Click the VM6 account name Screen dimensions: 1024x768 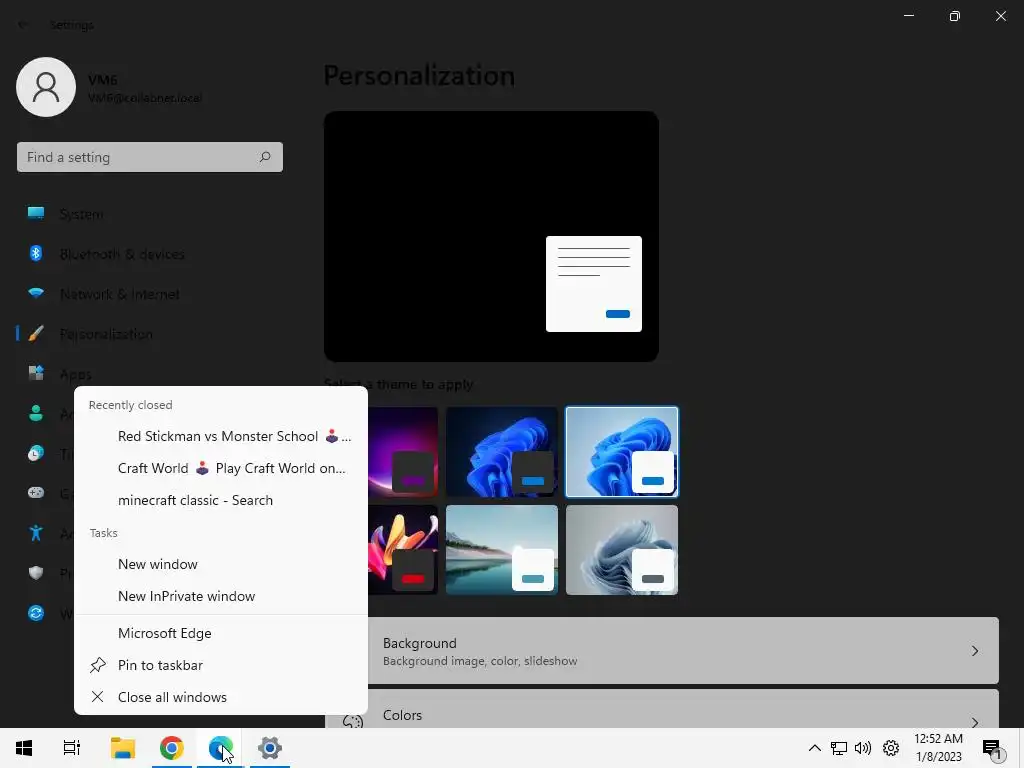103,80
